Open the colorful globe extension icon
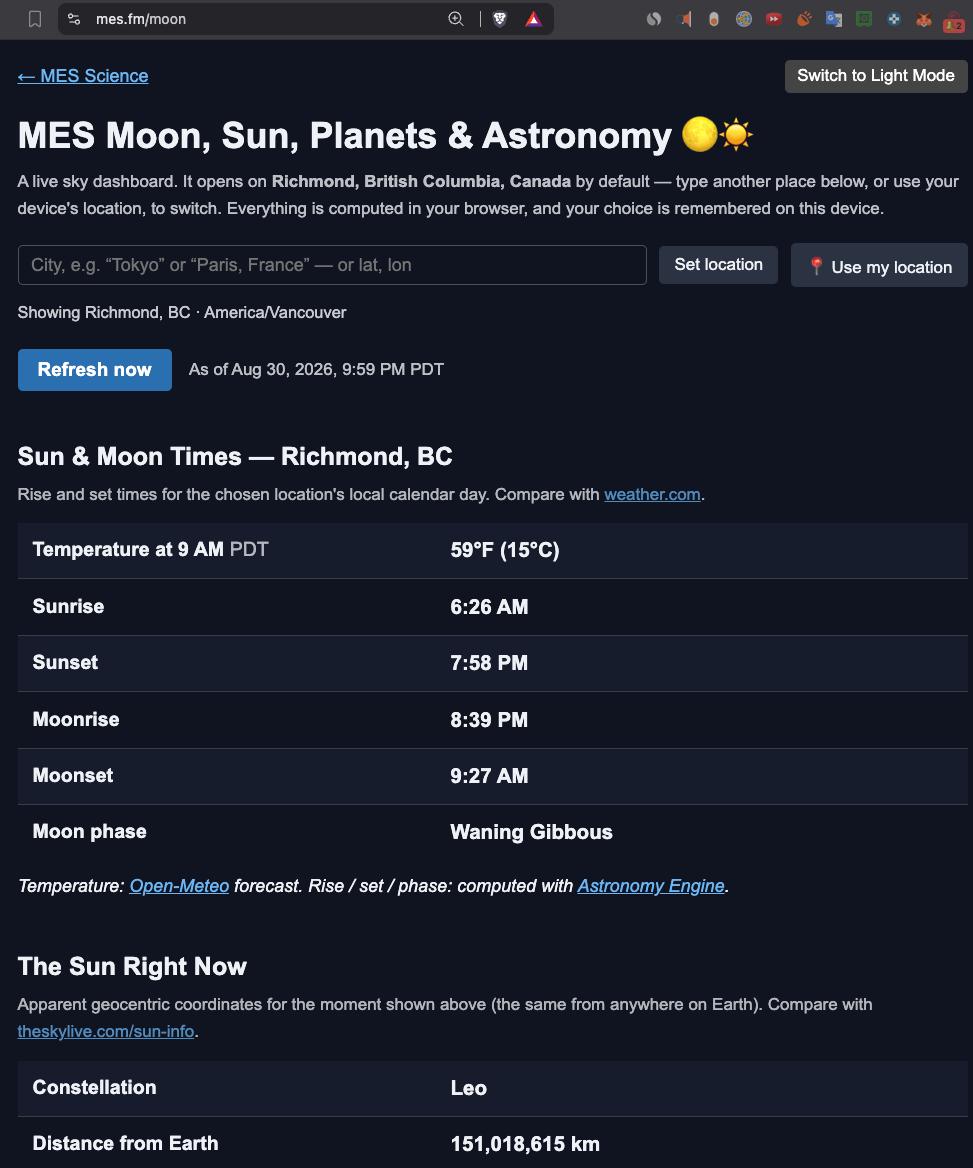The height and width of the screenshot is (1168, 973). point(744,19)
